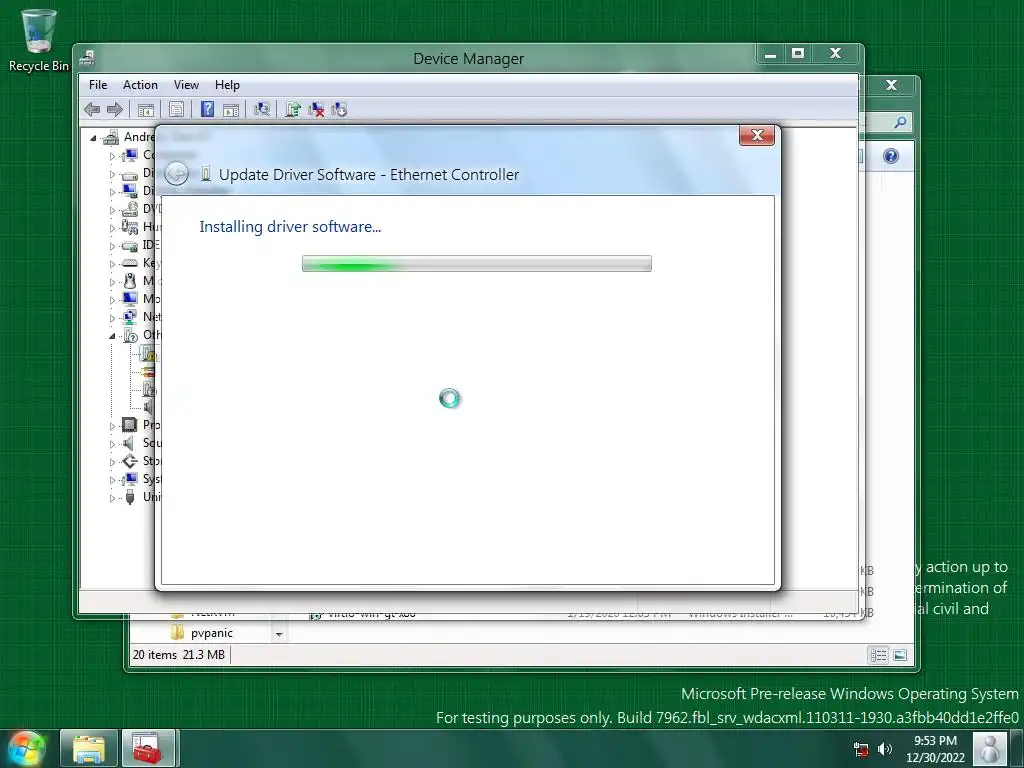
Task: Click the '20 items 21.3 MB' status text
Action: (178, 654)
